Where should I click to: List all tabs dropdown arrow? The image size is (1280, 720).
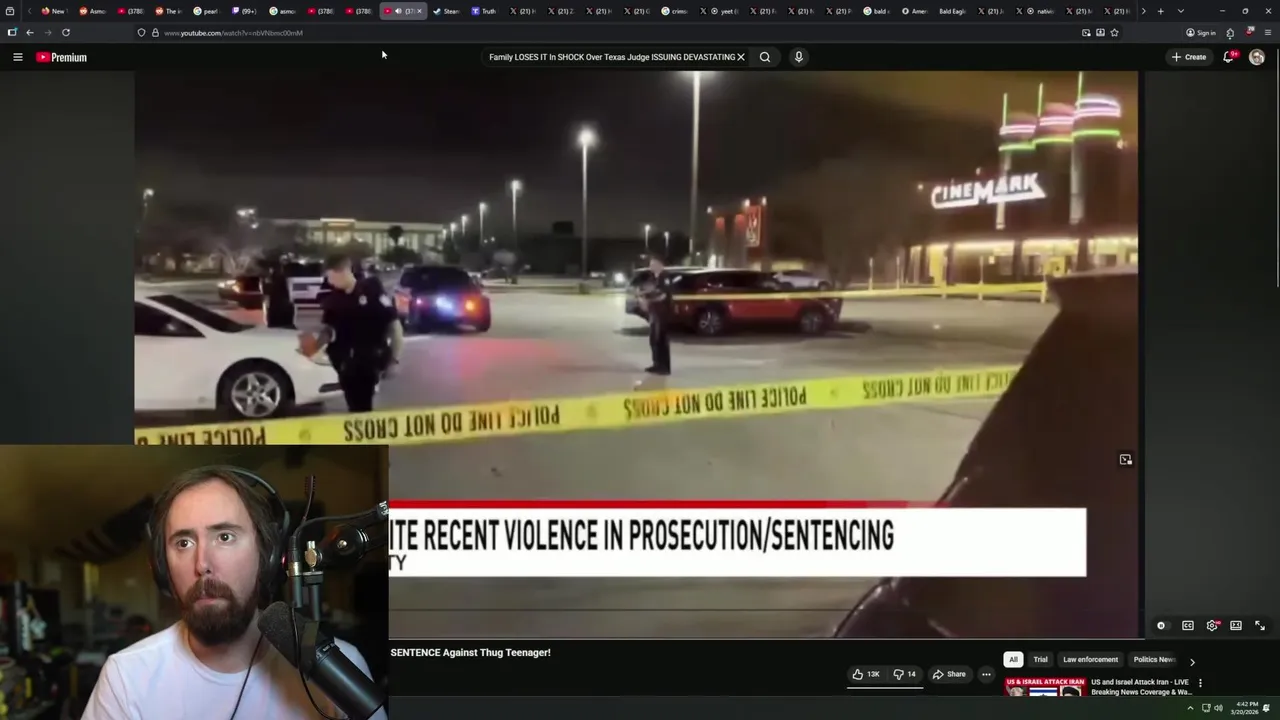click(x=1180, y=11)
